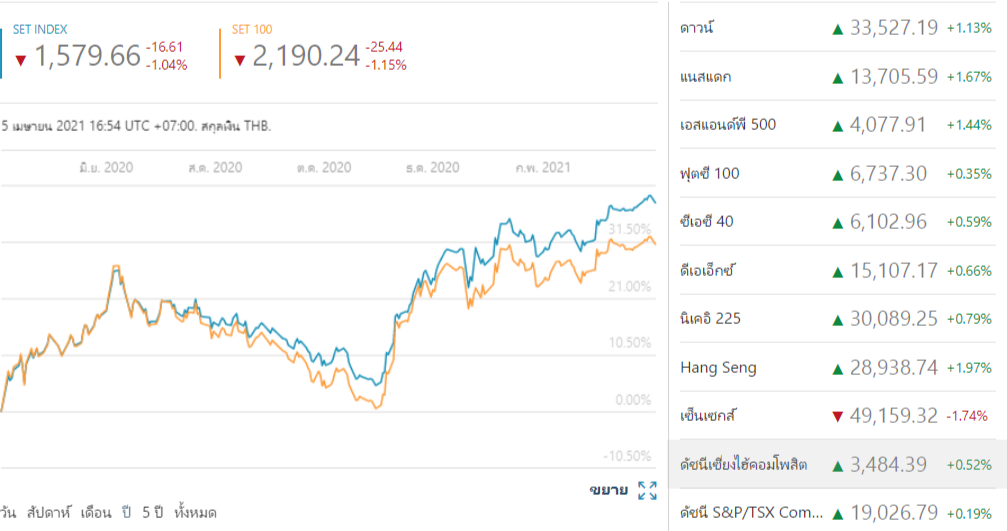Click the green up arrow beside 4,077.91
This screenshot has width=1007, height=531.
[838, 126]
